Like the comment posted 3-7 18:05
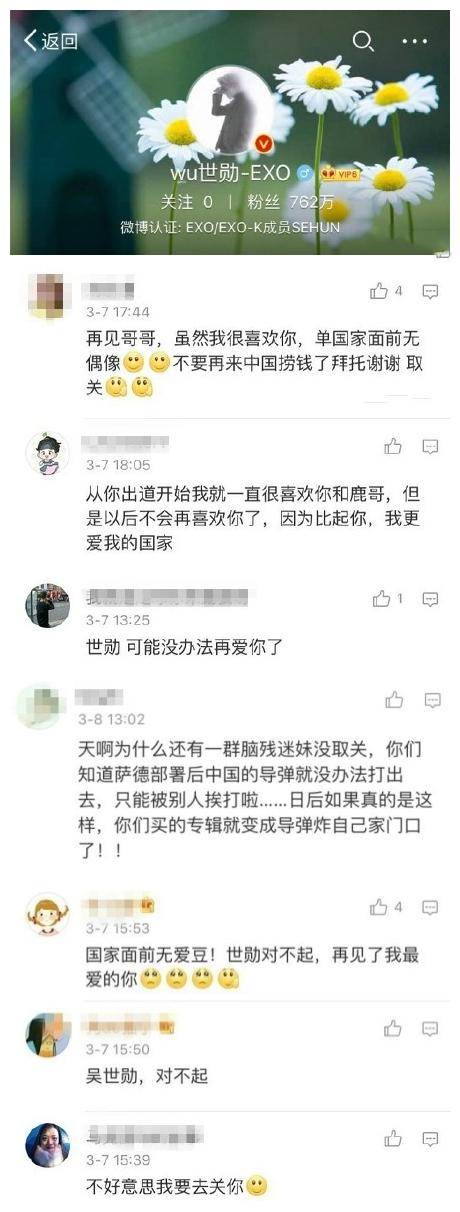 coord(393,446)
